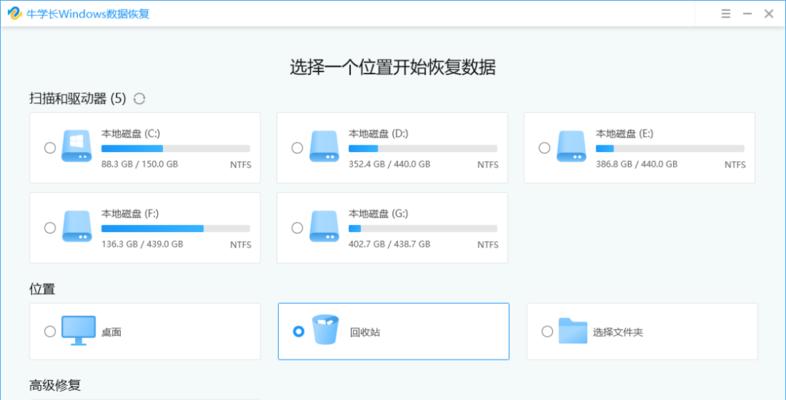Viewport: 786px width, 400px height.
Task: Click the C: drive usage bar
Action: tap(175, 148)
